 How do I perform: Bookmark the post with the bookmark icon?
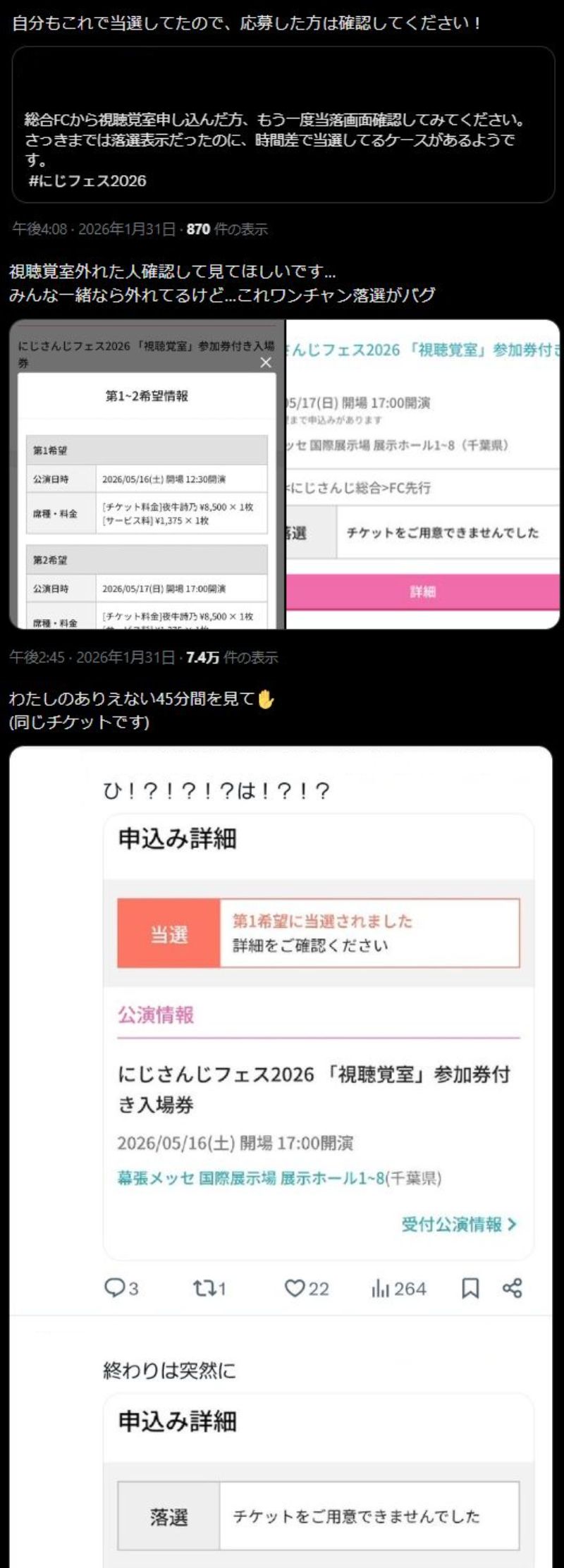tap(470, 1288)
